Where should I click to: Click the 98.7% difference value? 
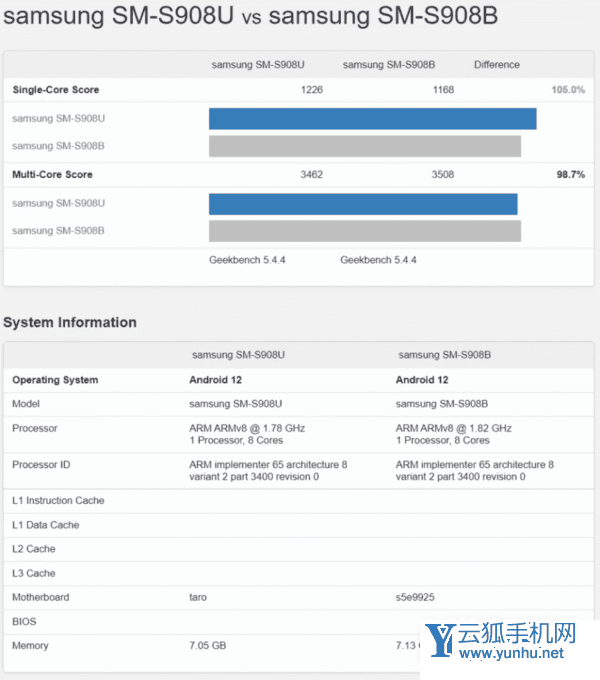(x=571, y=174)
